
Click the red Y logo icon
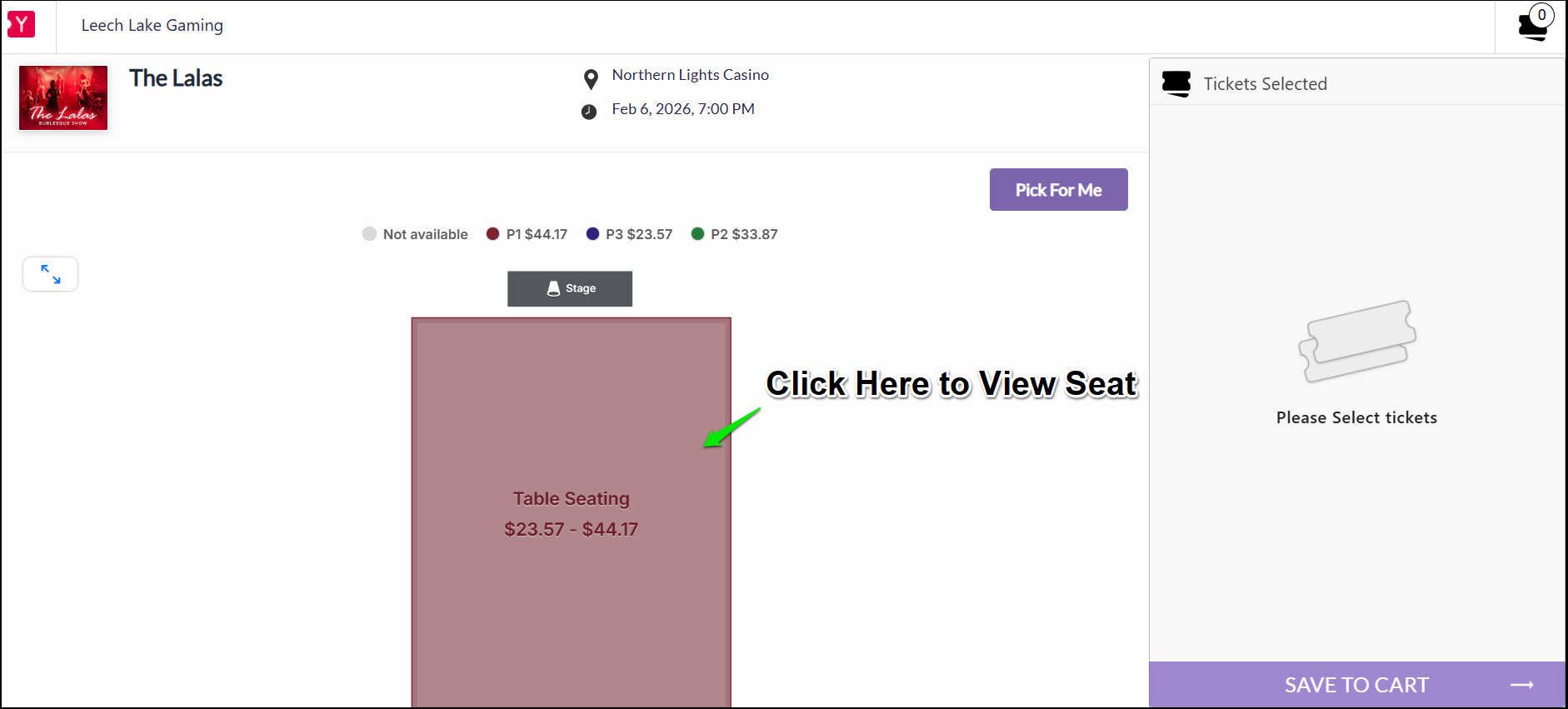click(21, 24)
